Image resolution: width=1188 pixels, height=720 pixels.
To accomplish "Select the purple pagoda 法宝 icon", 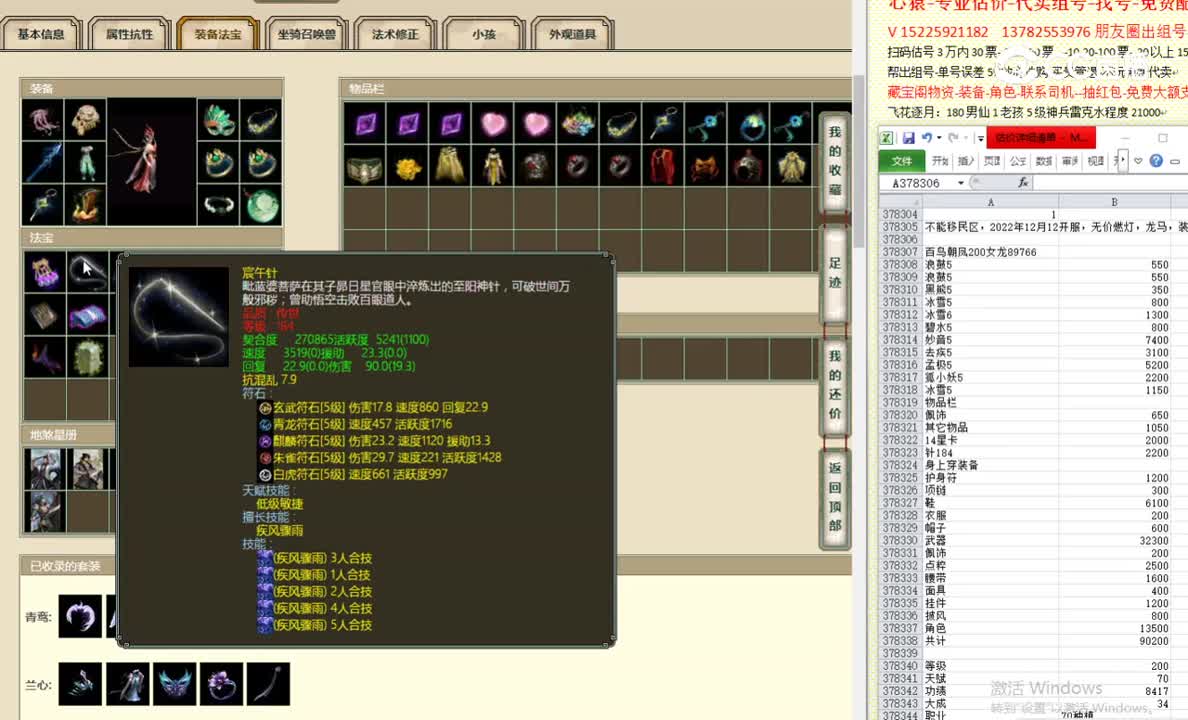I will pos(45,271).
